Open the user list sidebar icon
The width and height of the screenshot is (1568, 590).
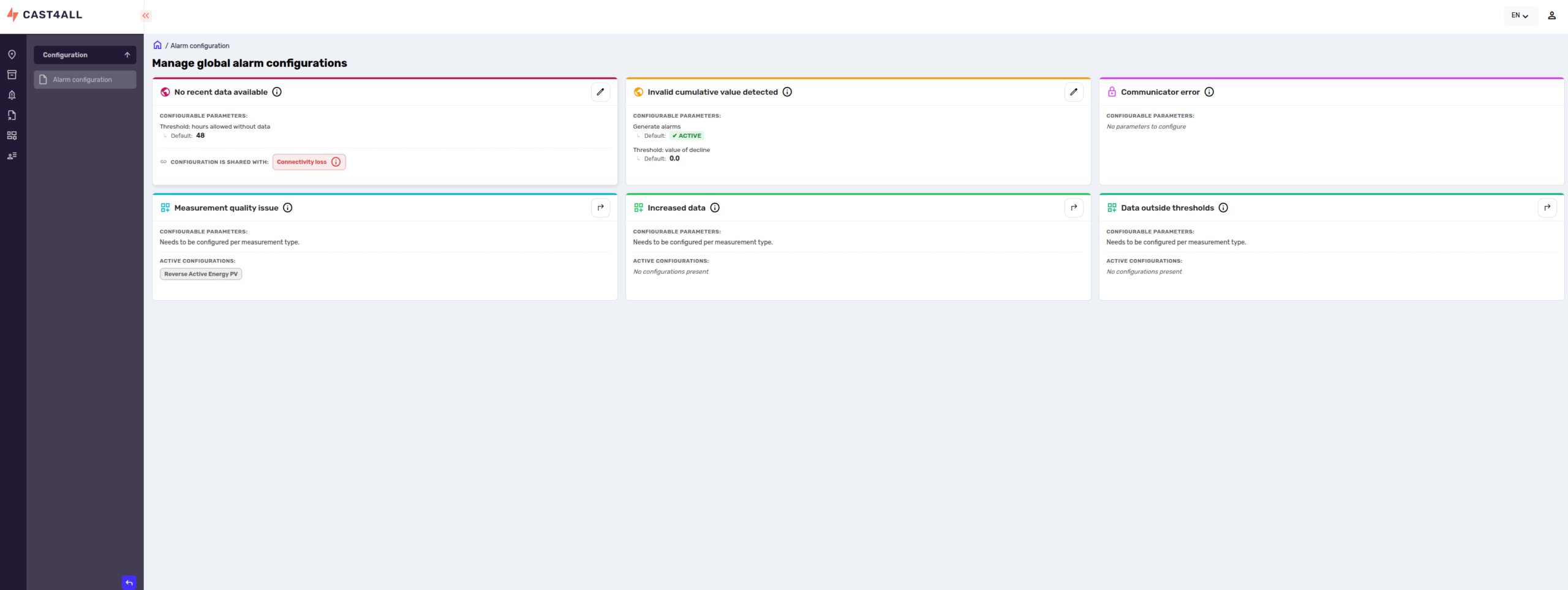(12, 156)
